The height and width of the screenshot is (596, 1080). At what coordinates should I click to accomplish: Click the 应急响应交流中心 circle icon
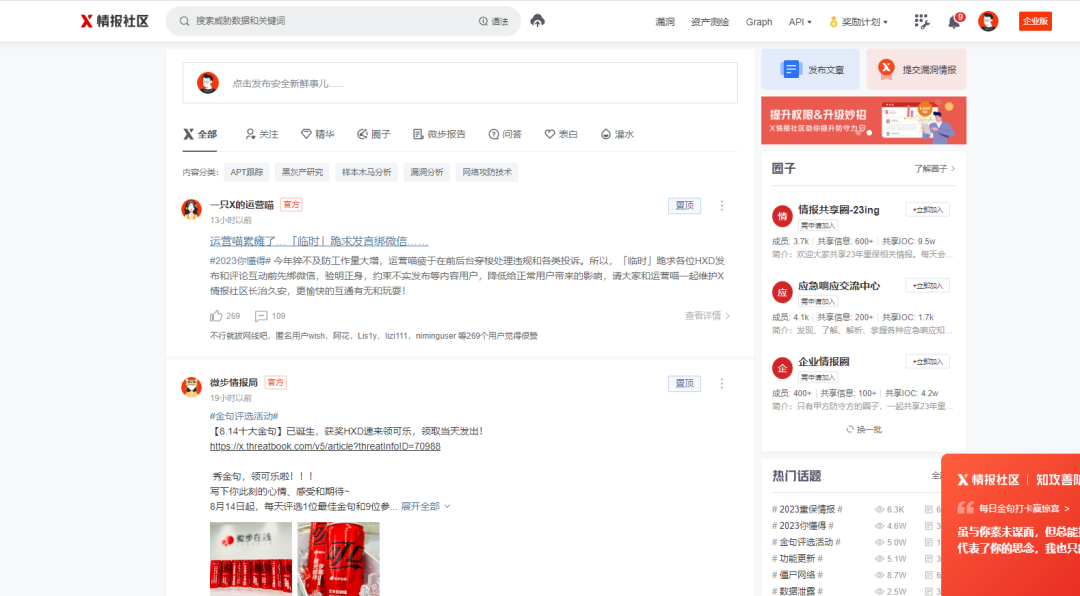pyautogui.click(x=782, y=291)
